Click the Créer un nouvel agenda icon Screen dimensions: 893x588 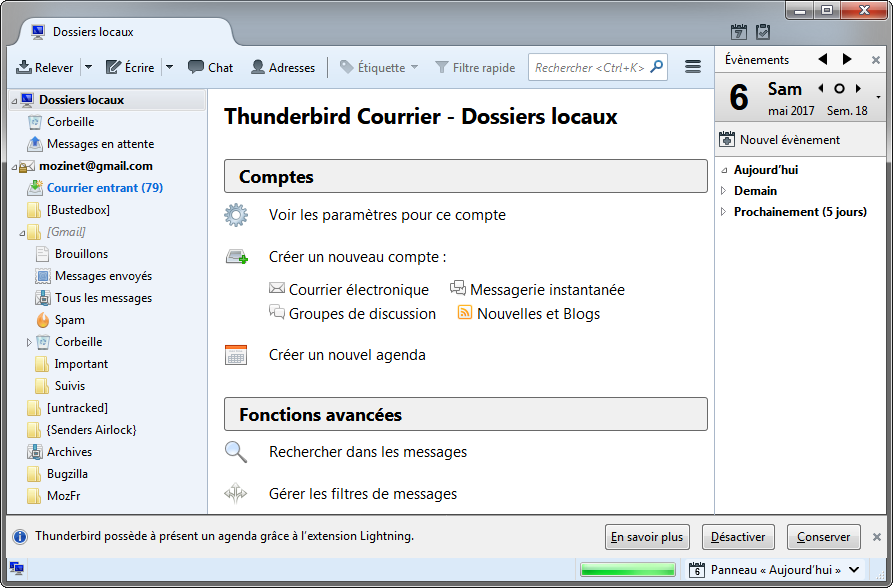[236, 355]
